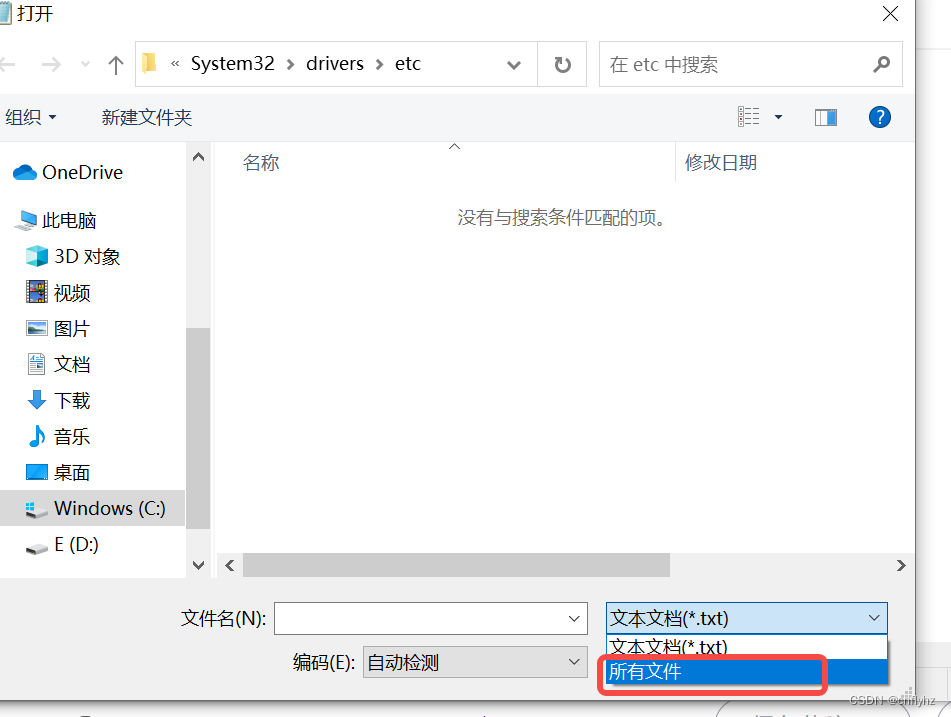The height and width of the screenshot is (717, 951).
Task: Click the 3D 对象 cube icon
Action: (37, 256)
